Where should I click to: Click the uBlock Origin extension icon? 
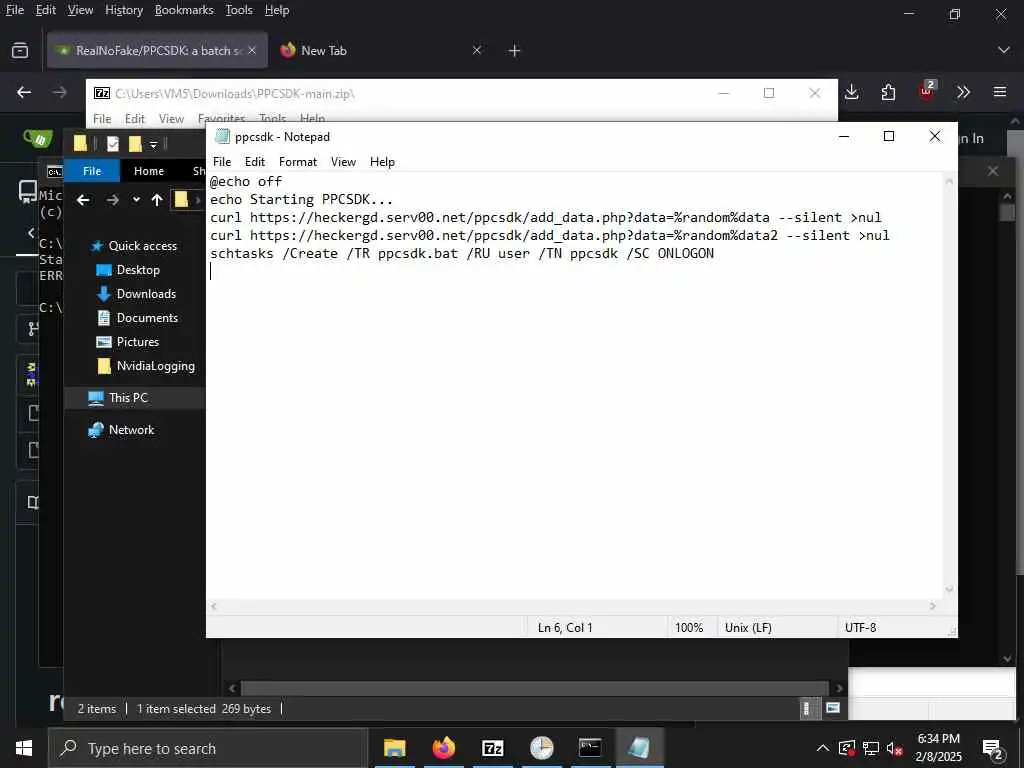[x=927, y=91]
